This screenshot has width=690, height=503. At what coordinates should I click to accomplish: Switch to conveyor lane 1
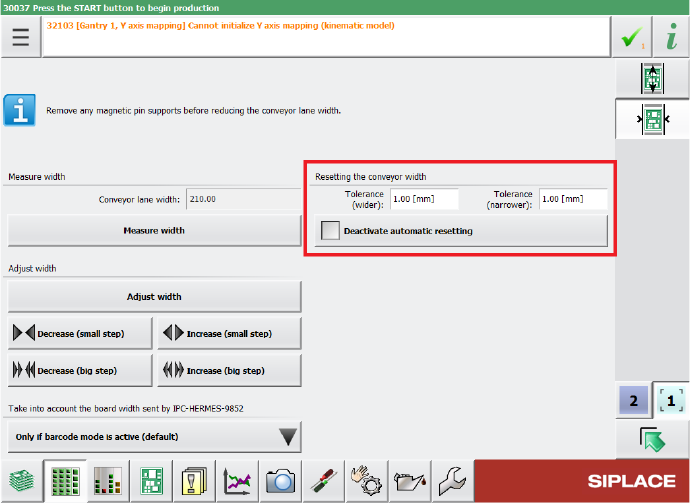tap(671, 400)
